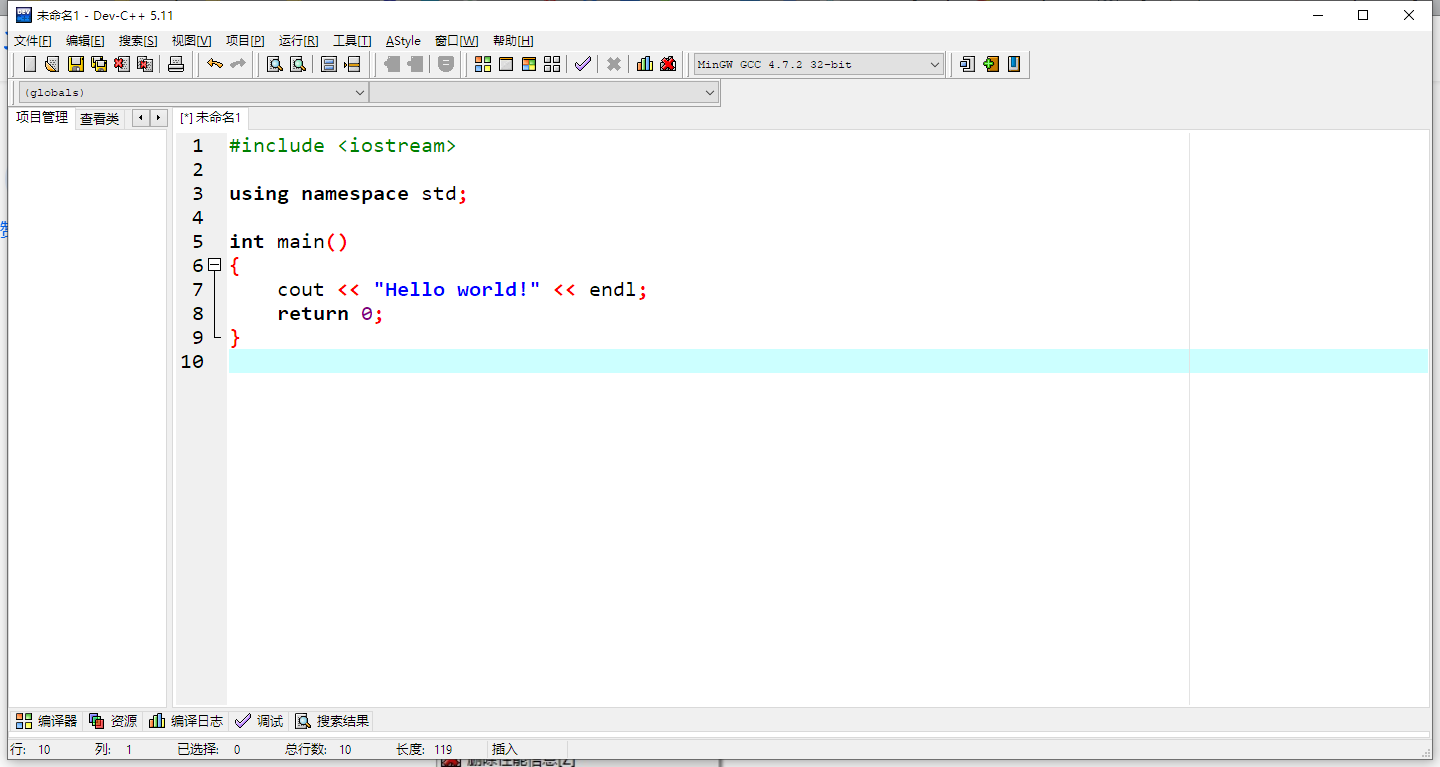Click the Close All files icon
Viewport: 1440px width, 767px height.
(x=145, y=64)
